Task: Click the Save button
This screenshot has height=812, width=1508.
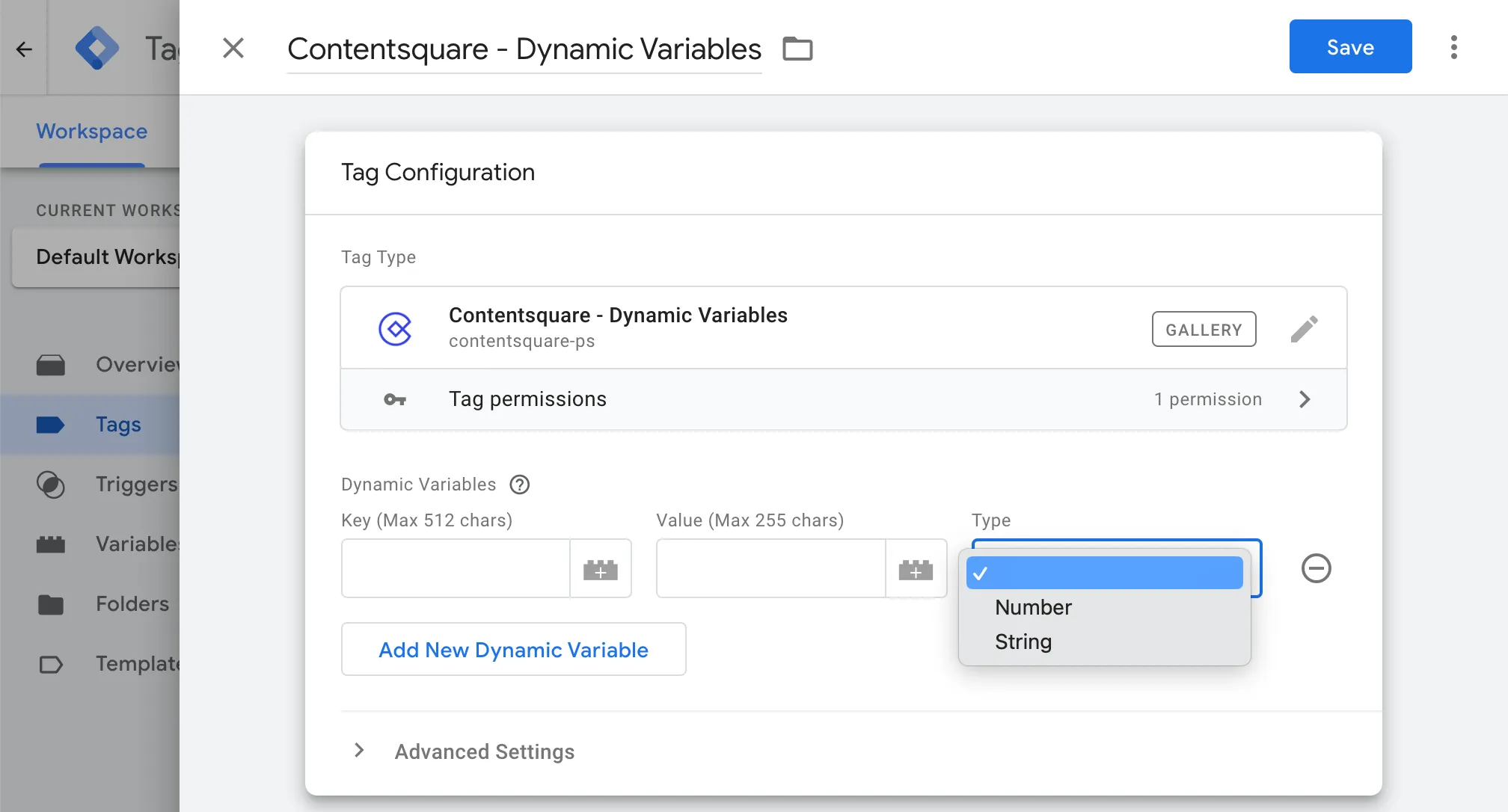Action: (x=1350, y=47)
